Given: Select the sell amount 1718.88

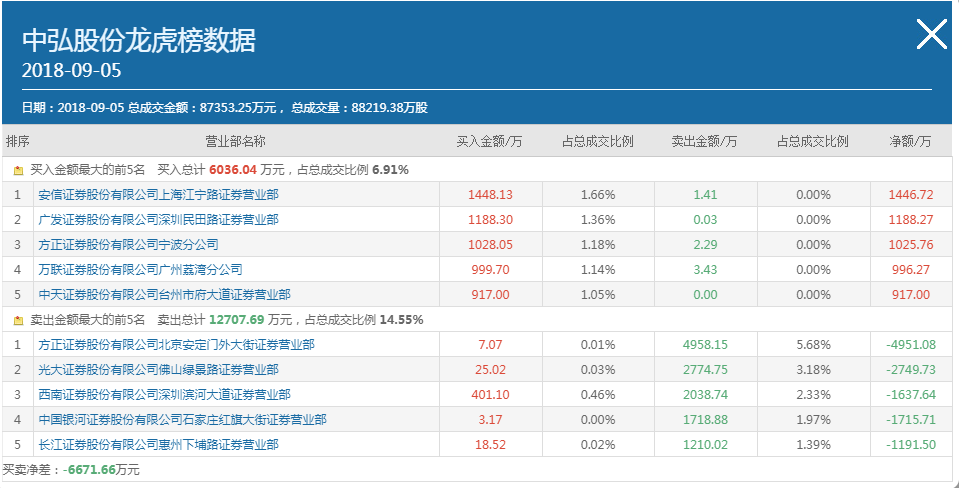Looking at the screenshot, I should [705, 420].
